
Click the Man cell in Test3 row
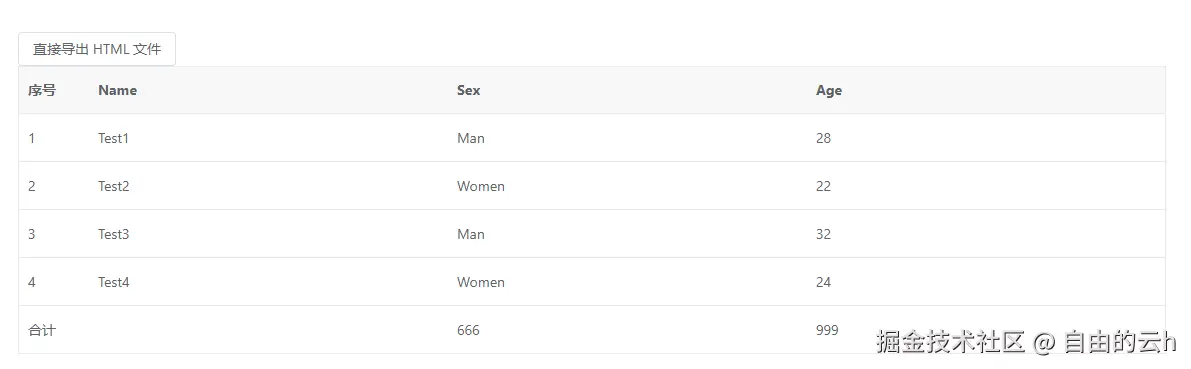(471, 234)
